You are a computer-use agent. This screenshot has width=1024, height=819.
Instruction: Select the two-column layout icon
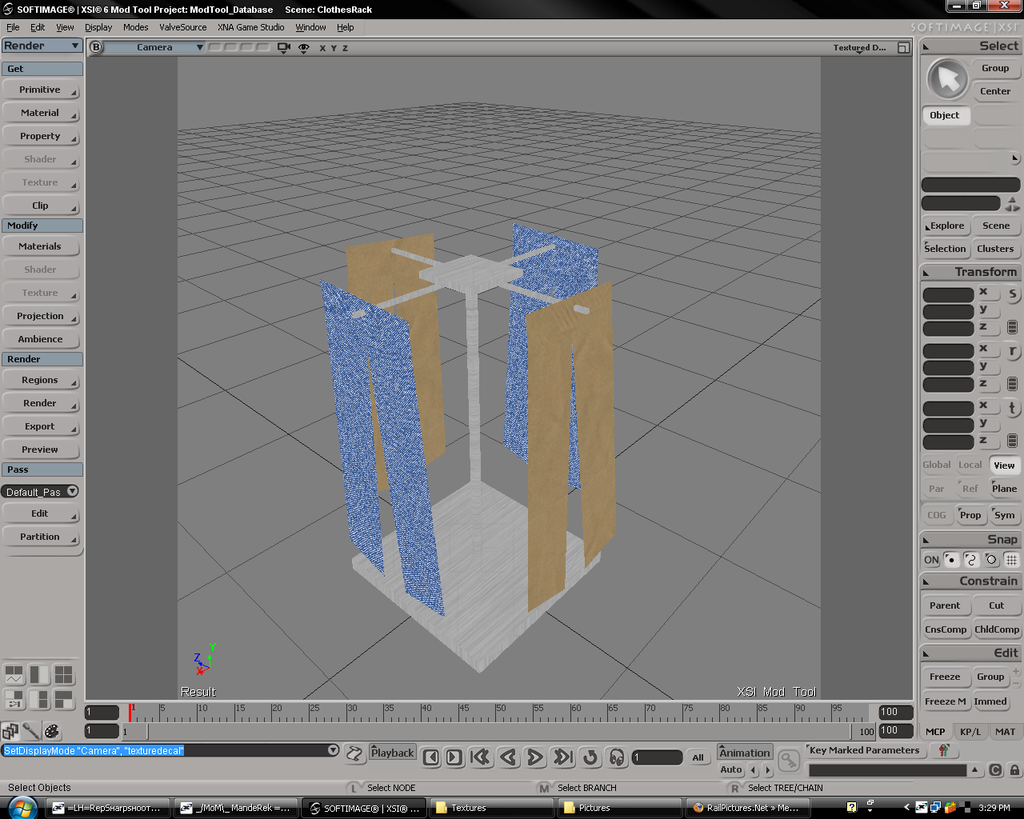[x=39, y=675]
